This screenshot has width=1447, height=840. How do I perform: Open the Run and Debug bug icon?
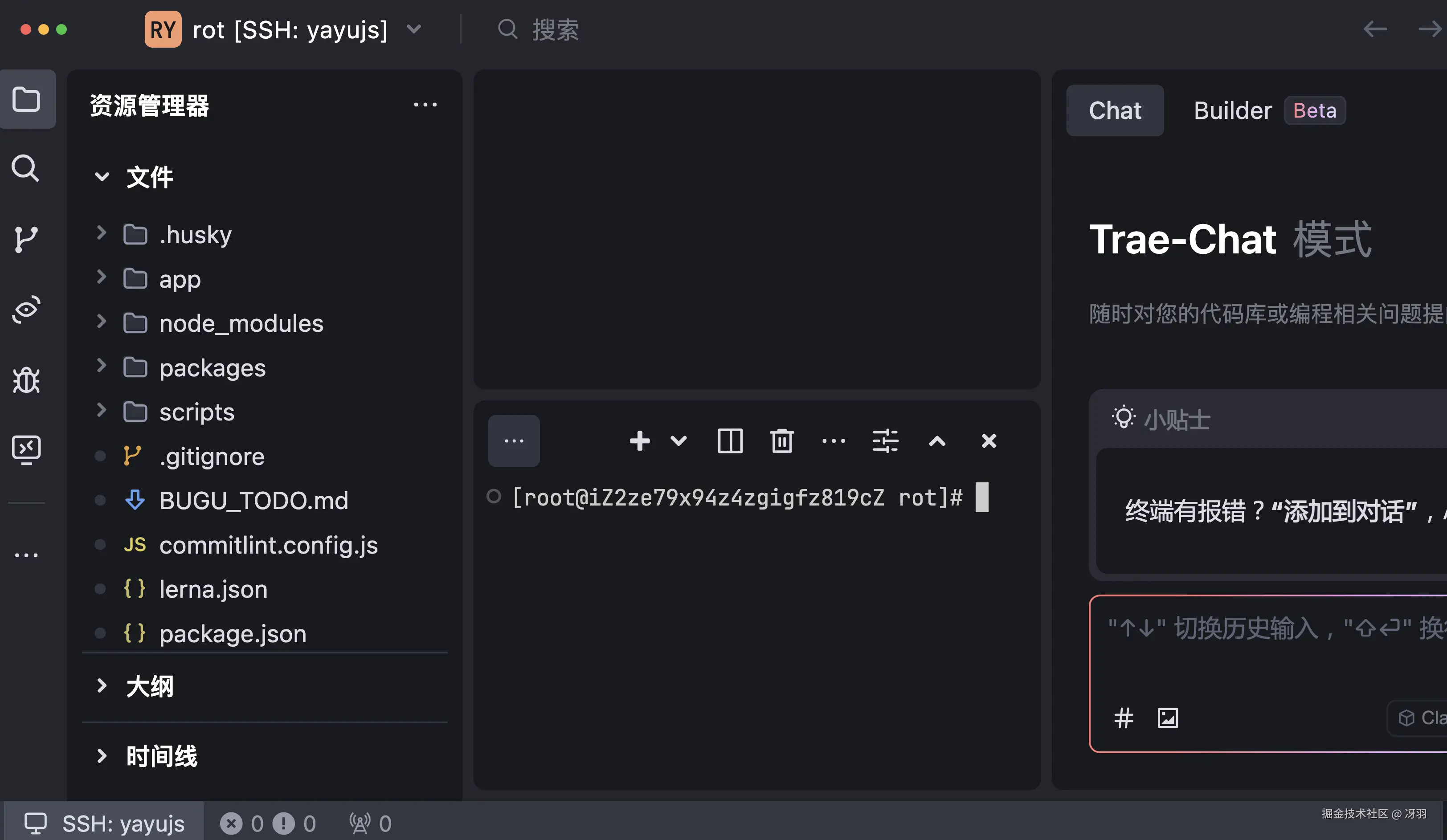[26, 380]
